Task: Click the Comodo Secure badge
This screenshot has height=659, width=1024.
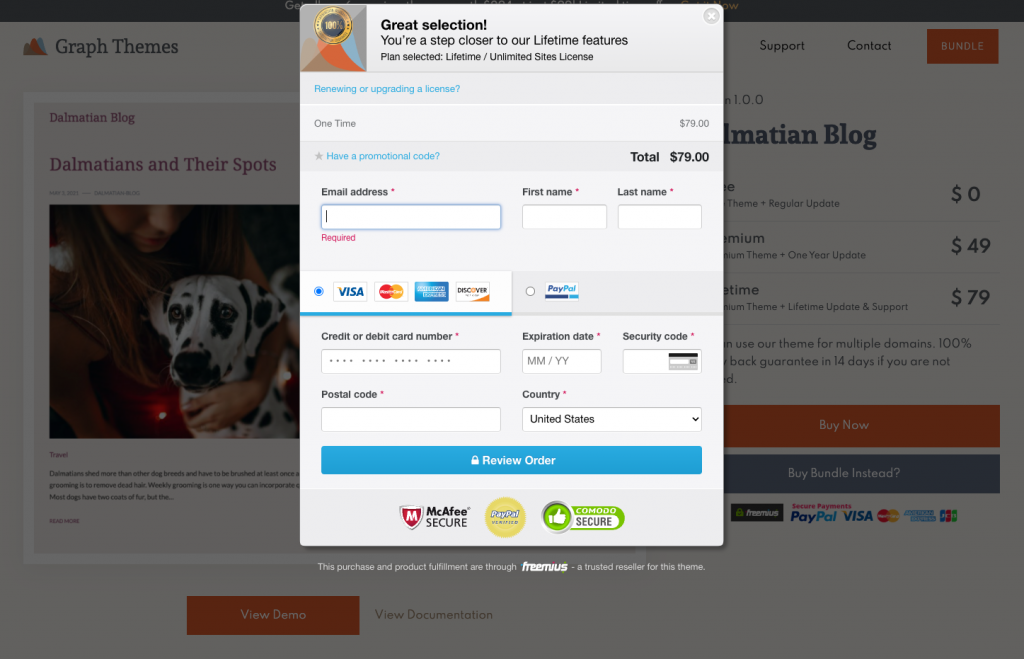Action: click(583, 517)
